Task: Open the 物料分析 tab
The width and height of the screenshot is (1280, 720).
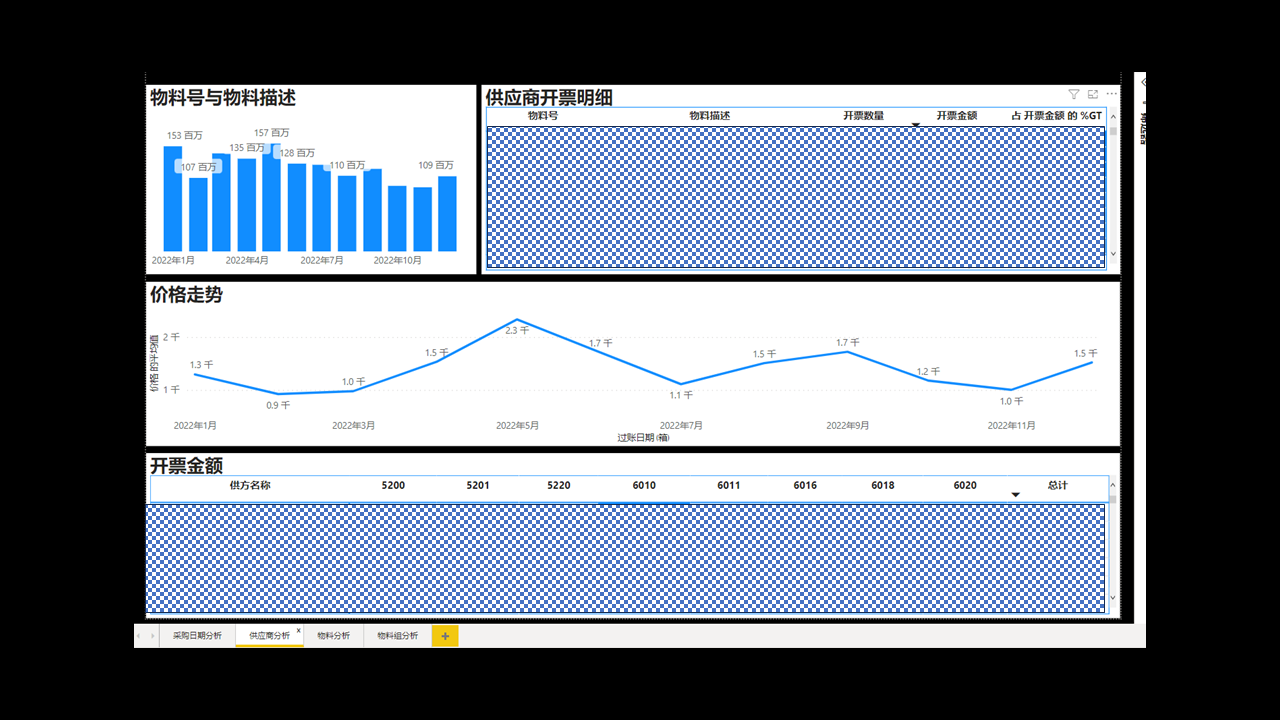Action: coord(333,636)
